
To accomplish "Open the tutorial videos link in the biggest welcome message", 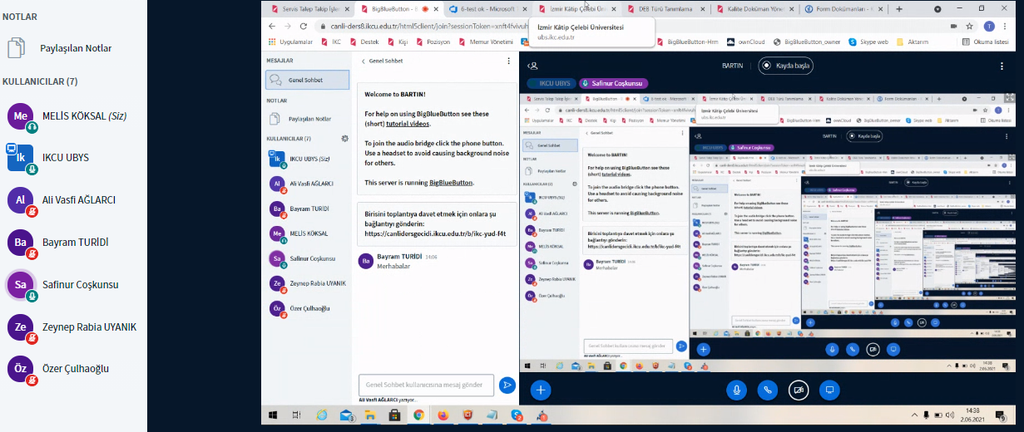I will pos(409,123).
